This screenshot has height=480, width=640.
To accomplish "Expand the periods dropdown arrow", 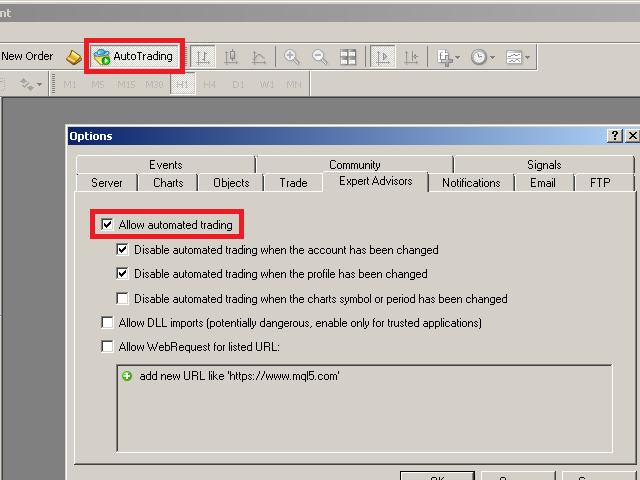I will 492,57.
